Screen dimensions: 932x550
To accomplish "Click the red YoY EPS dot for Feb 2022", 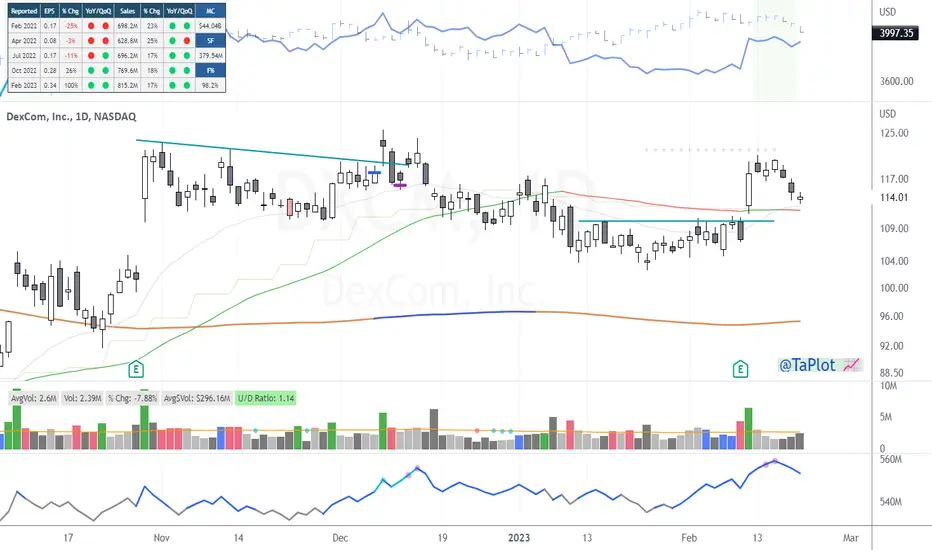I will tap(91, 26).
